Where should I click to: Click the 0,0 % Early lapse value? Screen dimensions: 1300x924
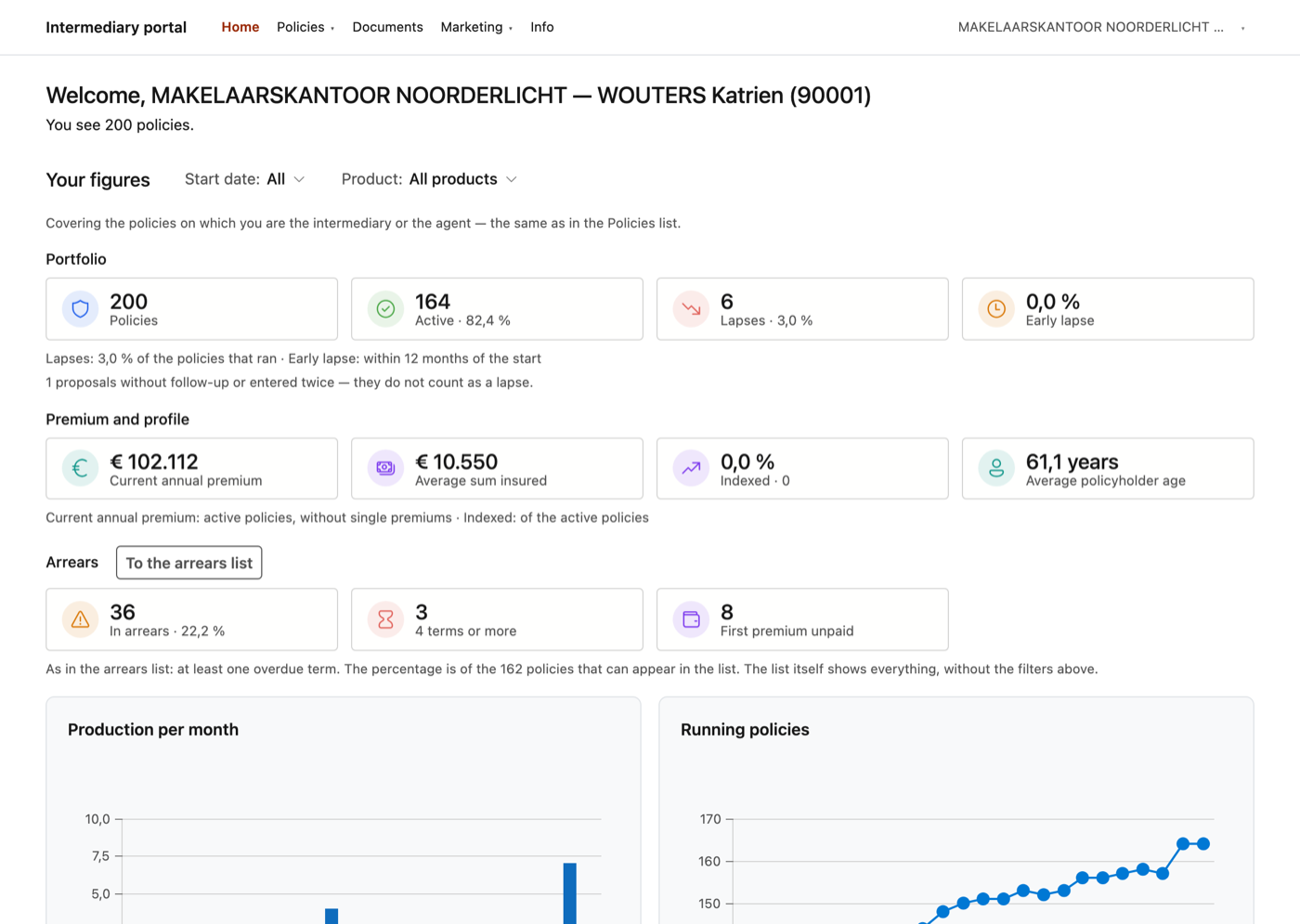[x=1053, y=302]
